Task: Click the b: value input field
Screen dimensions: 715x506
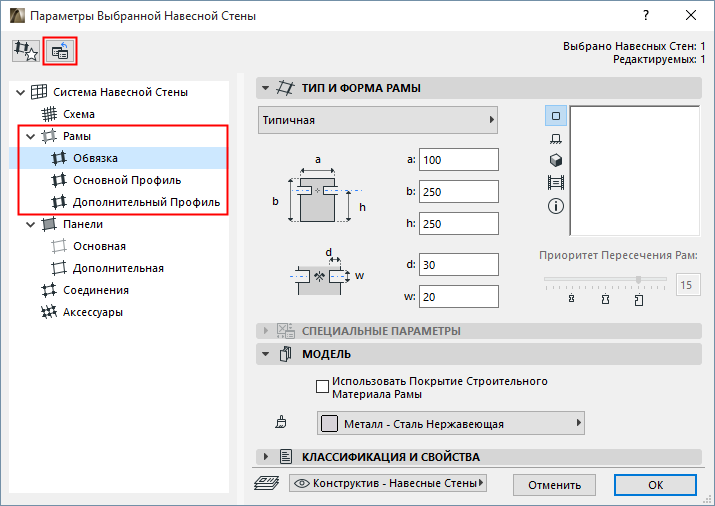Action: point(459,192)
